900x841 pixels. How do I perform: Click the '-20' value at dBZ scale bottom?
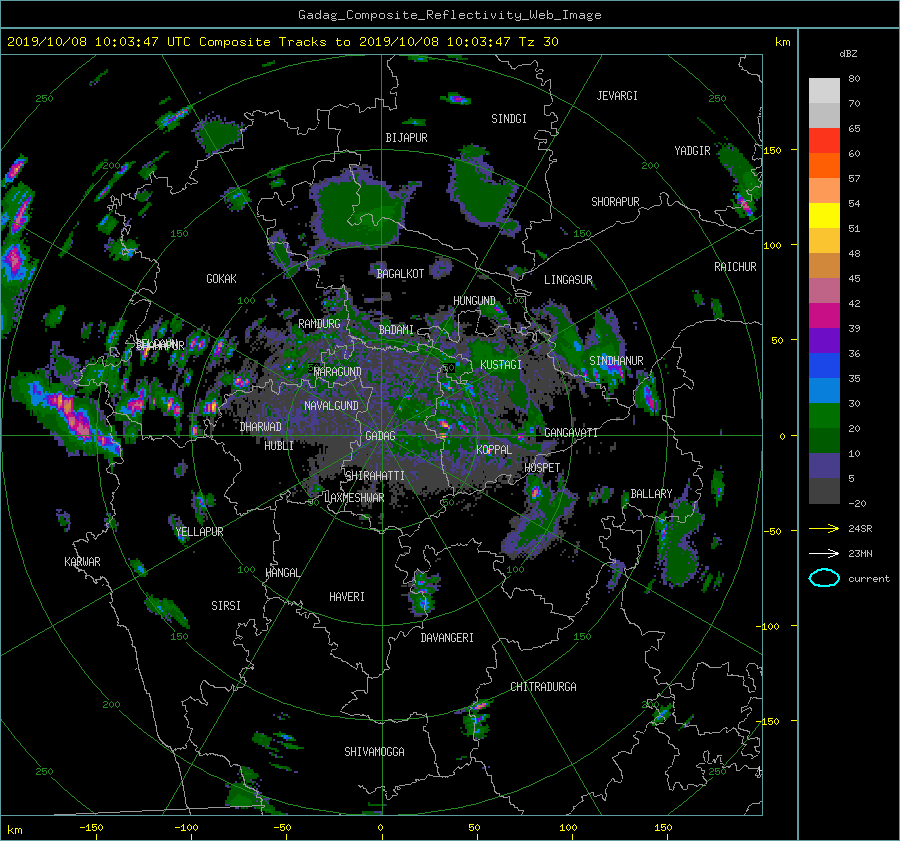[x=857, y=503]
